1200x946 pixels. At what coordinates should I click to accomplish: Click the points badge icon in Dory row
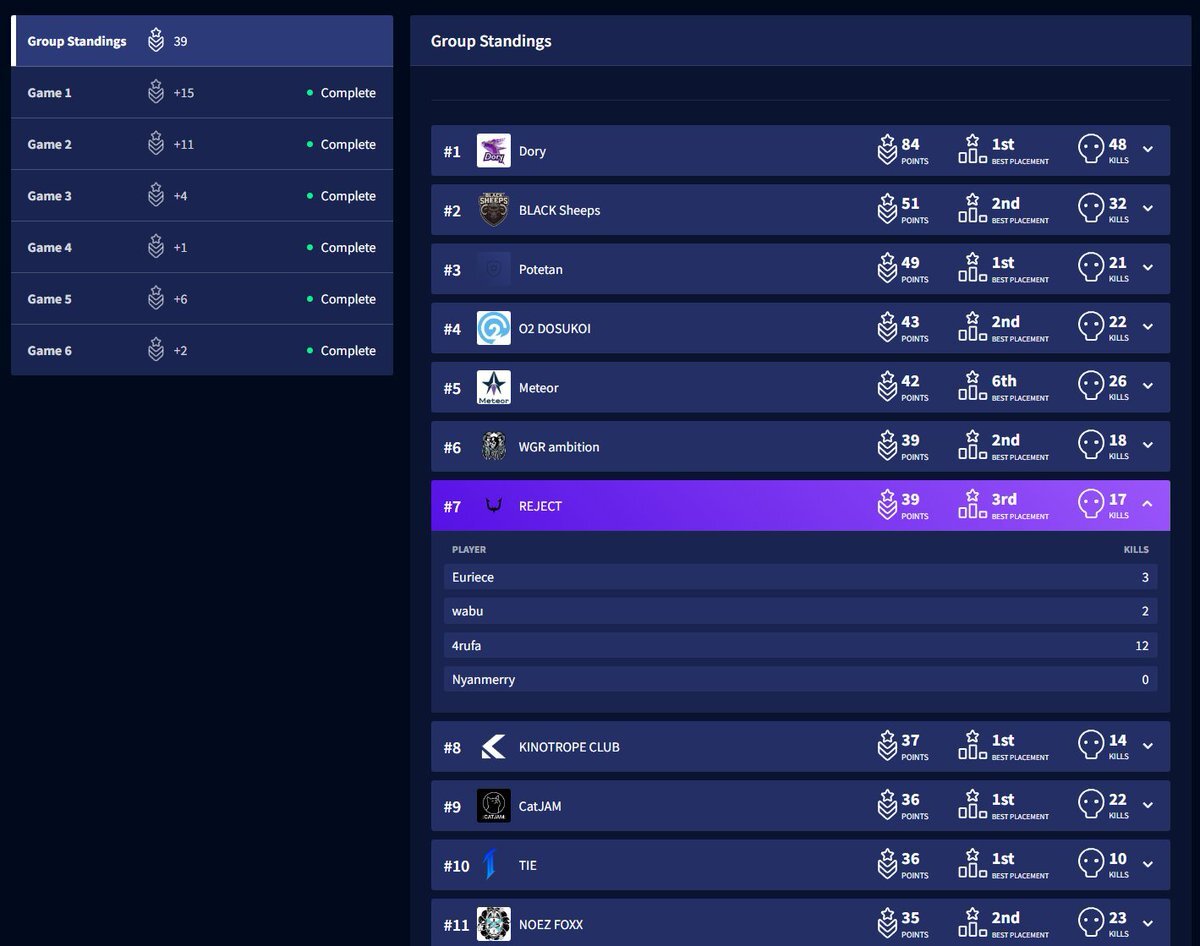(x=887, y=150)
